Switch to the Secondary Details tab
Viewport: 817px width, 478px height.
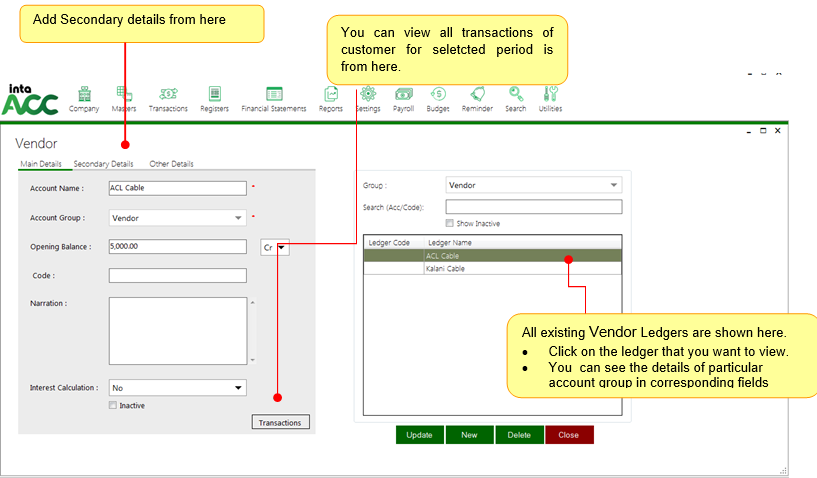(103, 164)
